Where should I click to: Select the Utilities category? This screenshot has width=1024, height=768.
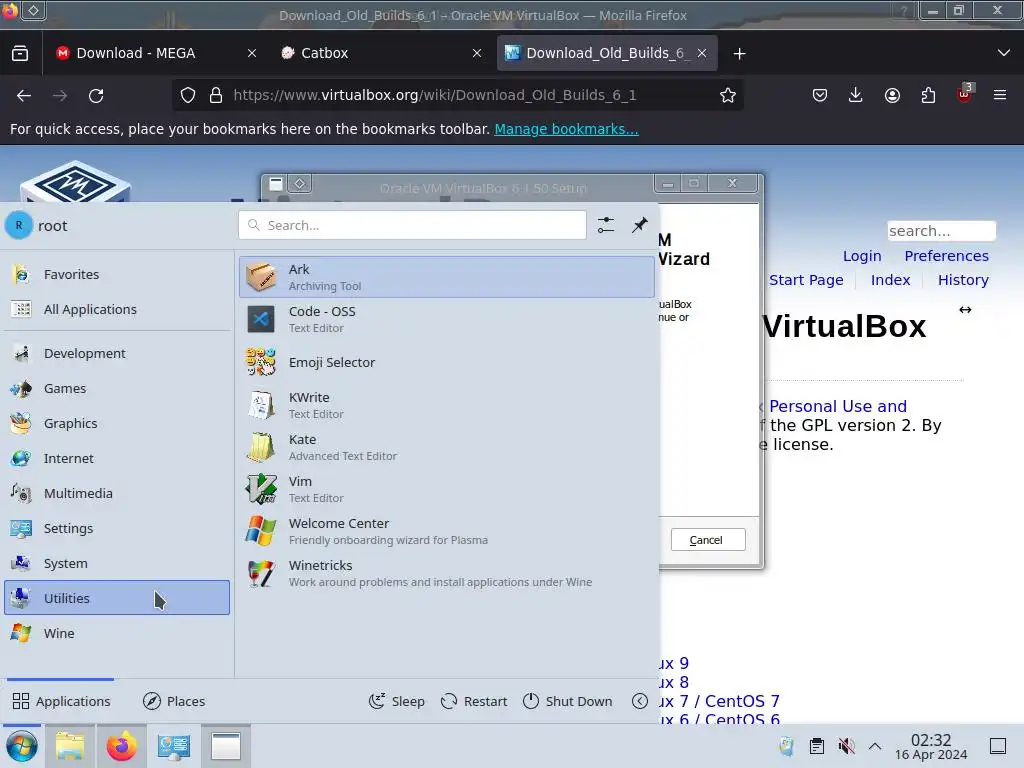pos(117,598)
